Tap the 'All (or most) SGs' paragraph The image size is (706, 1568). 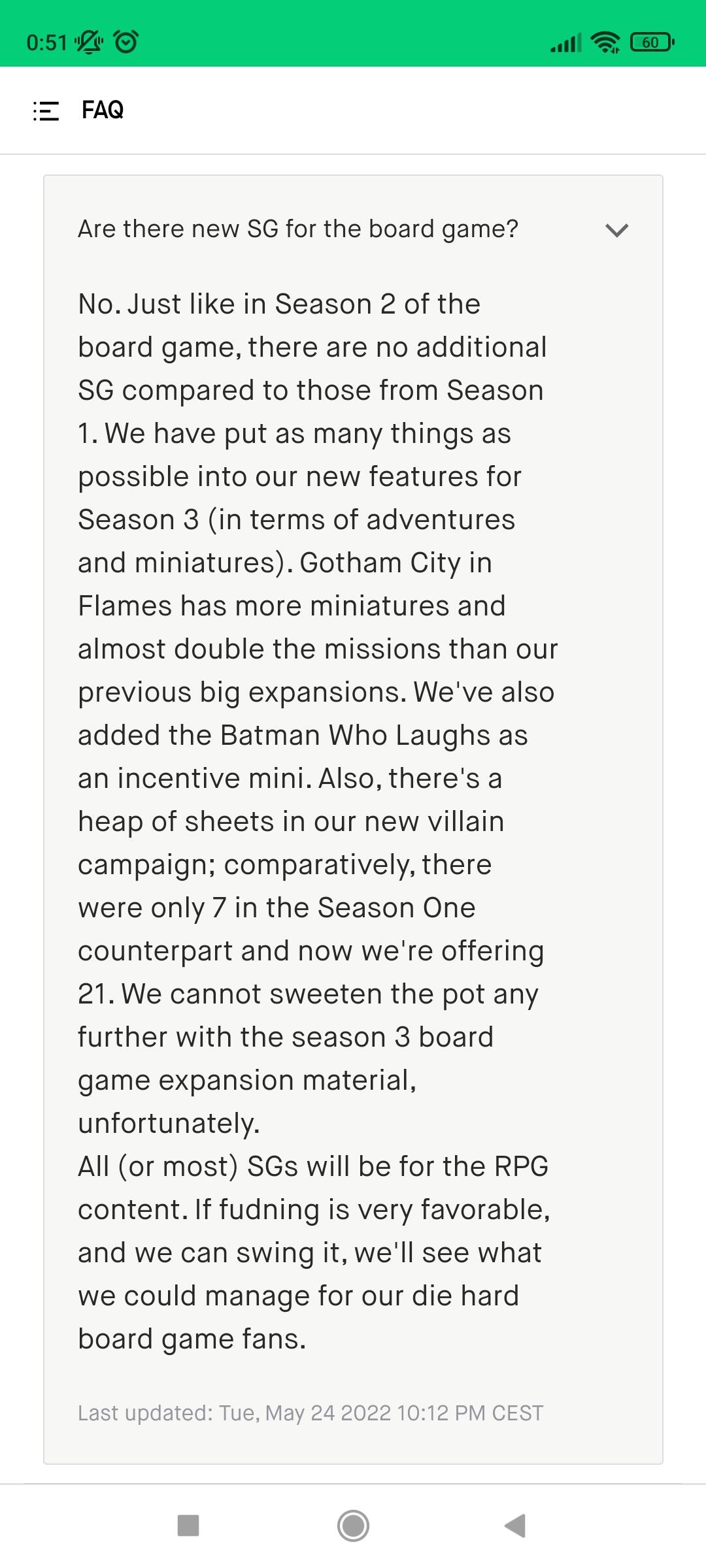314,1252
